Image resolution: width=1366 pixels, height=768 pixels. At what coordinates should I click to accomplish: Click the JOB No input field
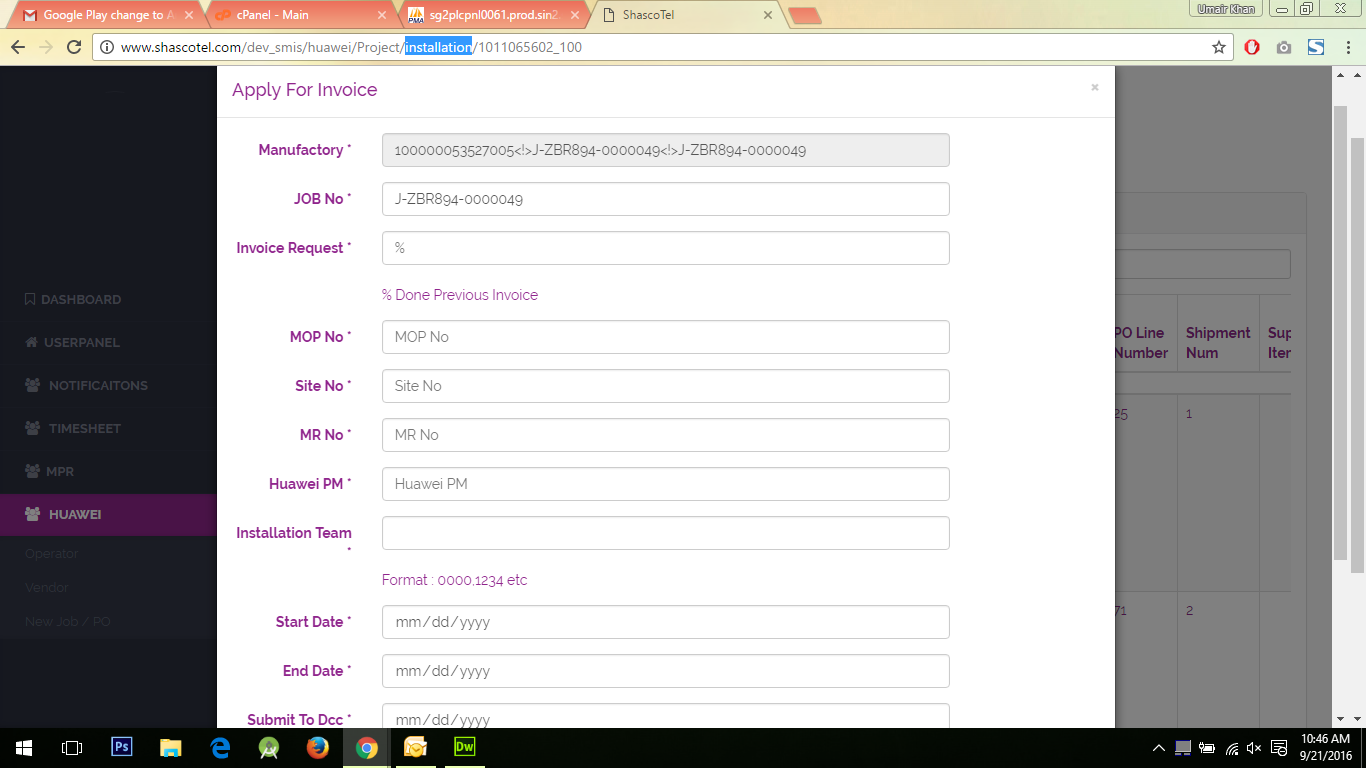[665, 199]
